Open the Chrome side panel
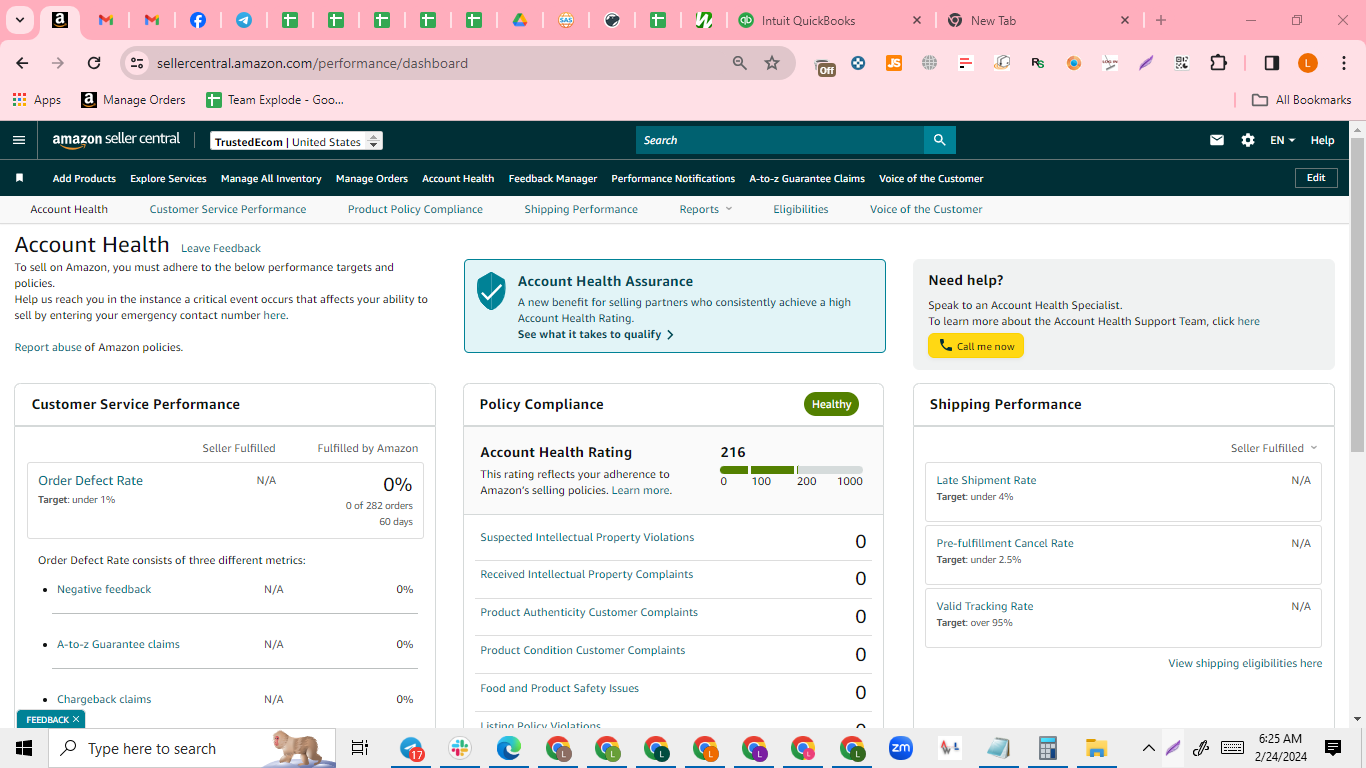This screenshot has height=768, width=1366. (x=1272, y=63)
